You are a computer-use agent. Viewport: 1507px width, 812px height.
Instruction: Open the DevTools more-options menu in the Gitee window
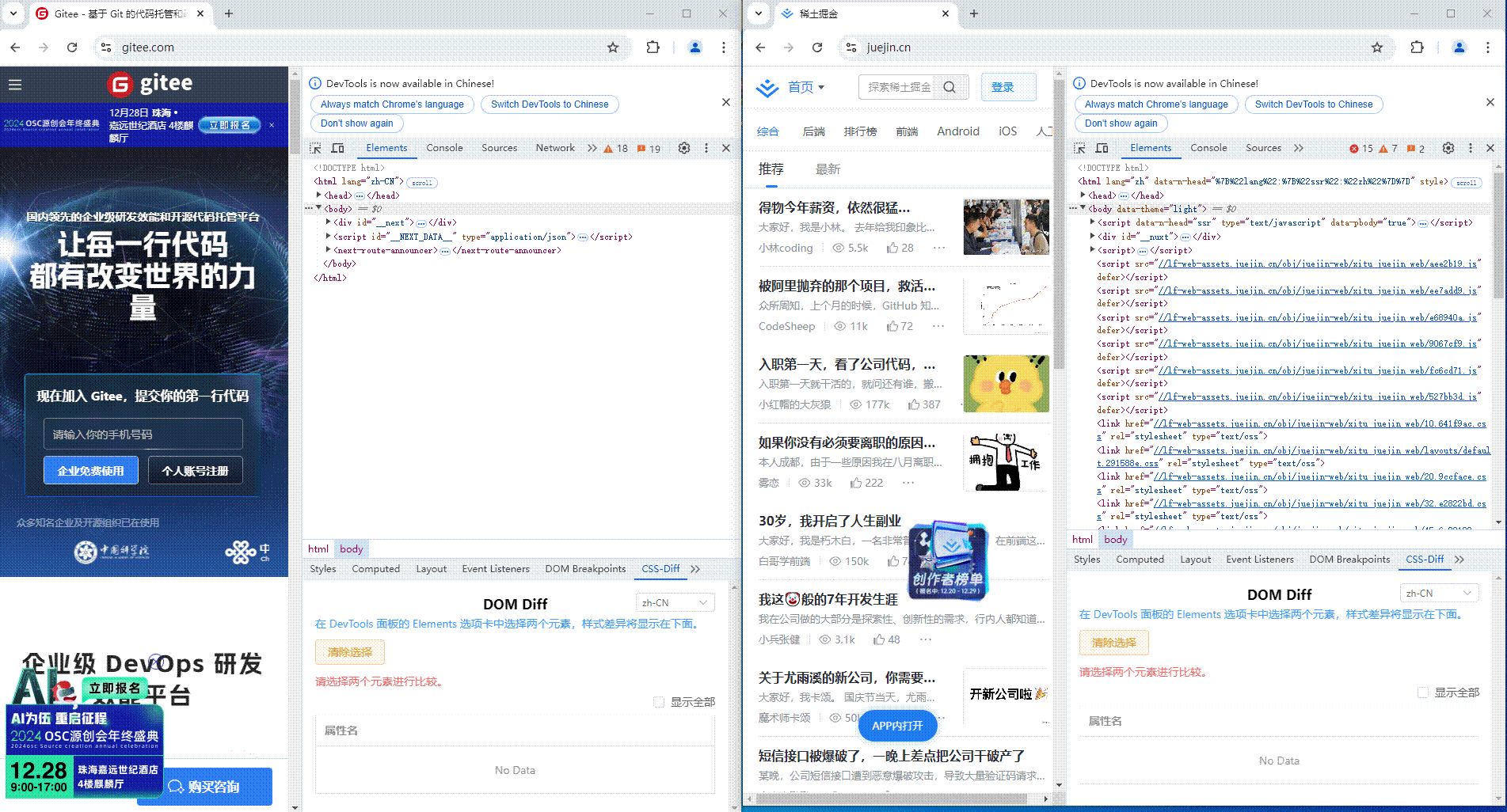click(x=706, y=148)
